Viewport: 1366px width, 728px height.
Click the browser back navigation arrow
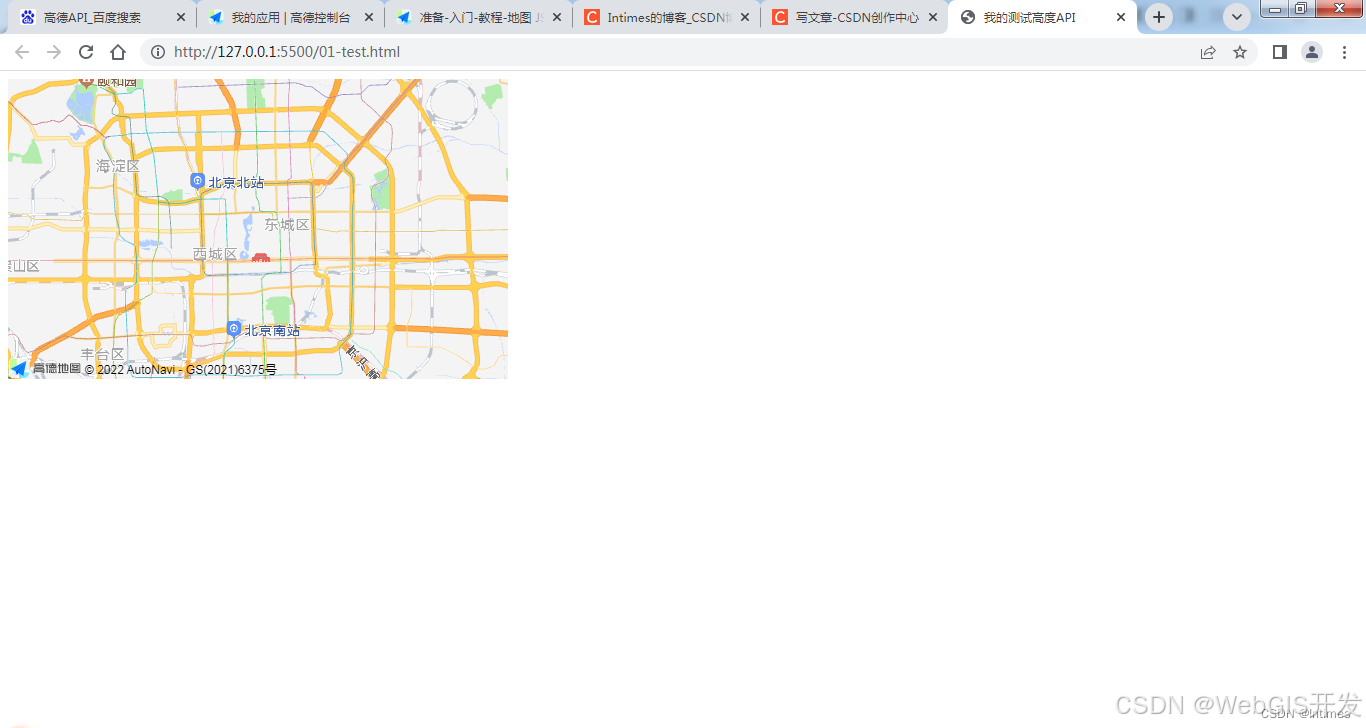tap(22, 52)
